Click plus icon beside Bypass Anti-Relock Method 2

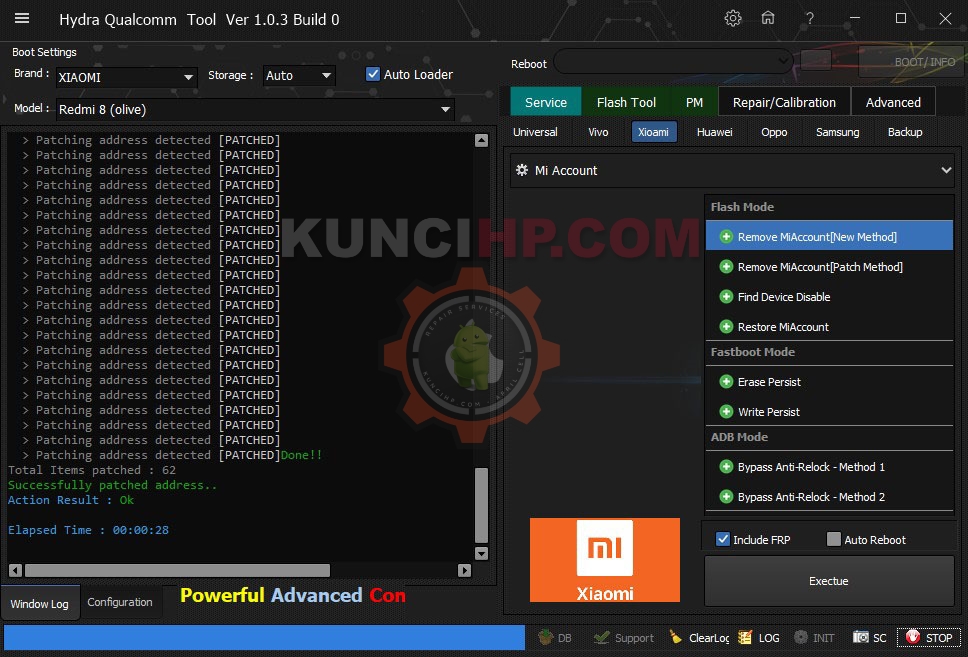click(727, 496)
